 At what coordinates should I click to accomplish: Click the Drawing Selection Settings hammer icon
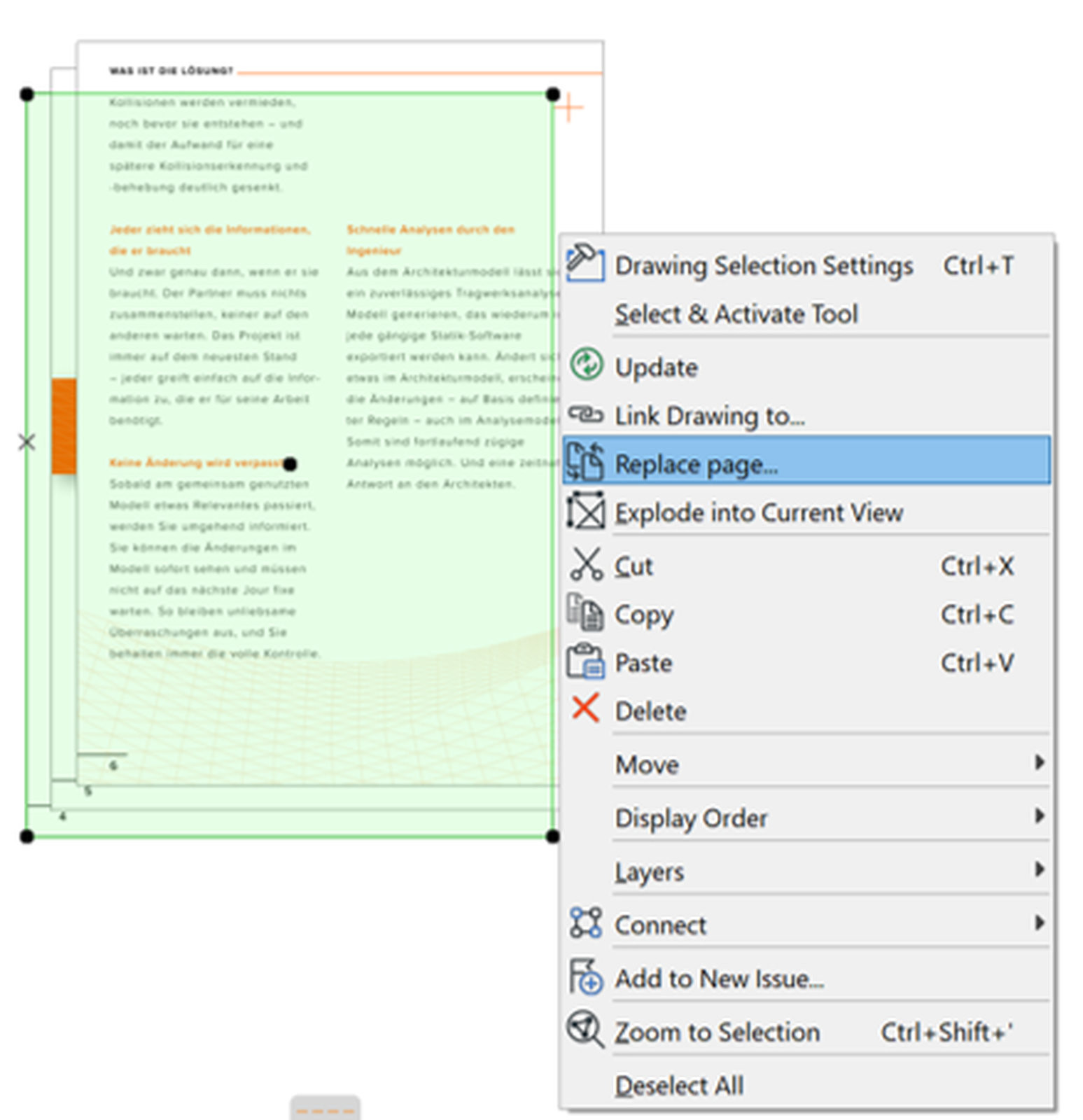(x=585, y=263)
